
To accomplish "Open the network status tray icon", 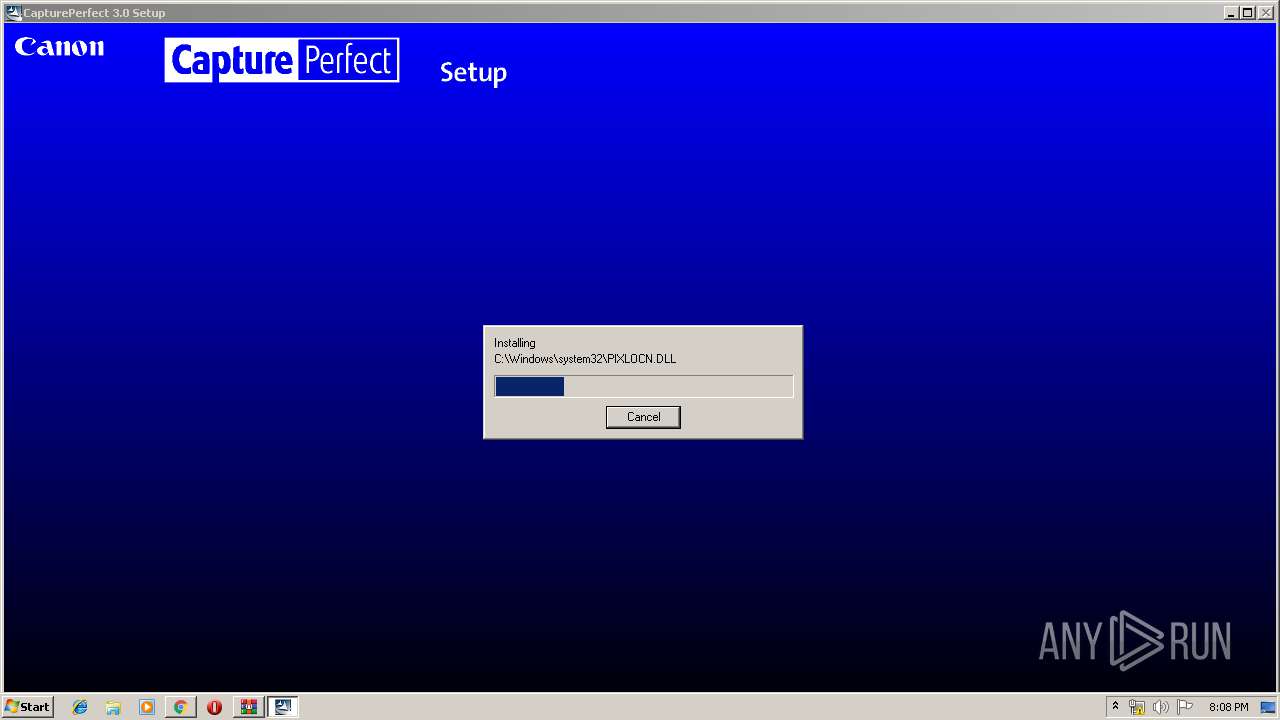I will tap(1137, 707).
